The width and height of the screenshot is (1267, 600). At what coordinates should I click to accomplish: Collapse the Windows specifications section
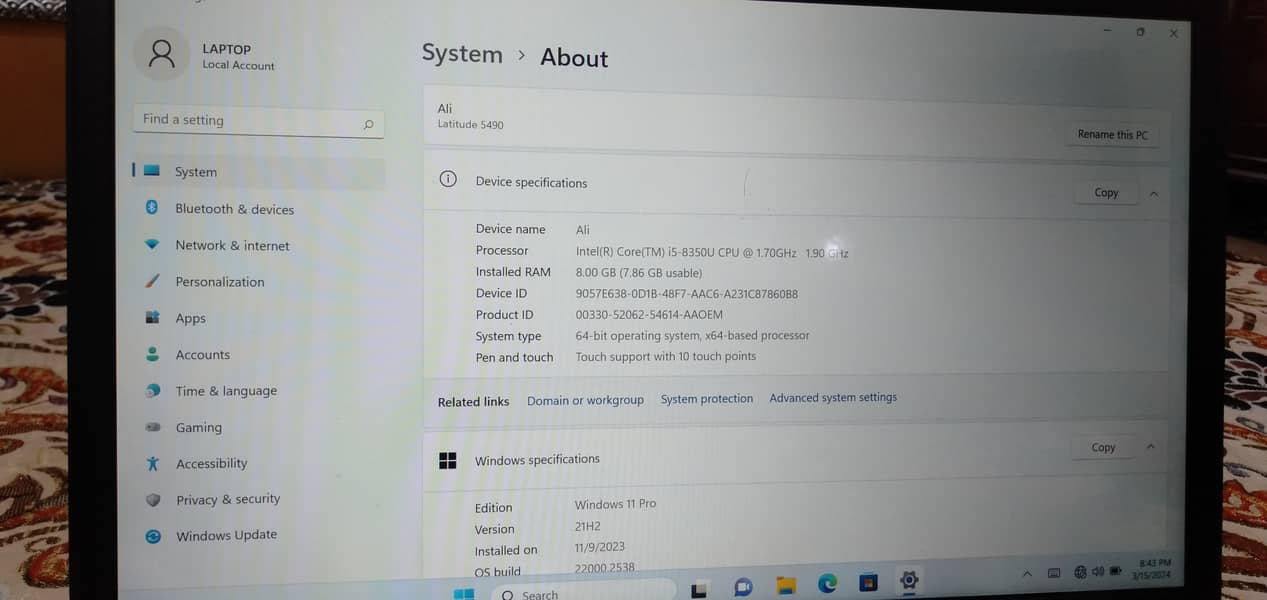tap(1150, 447)
